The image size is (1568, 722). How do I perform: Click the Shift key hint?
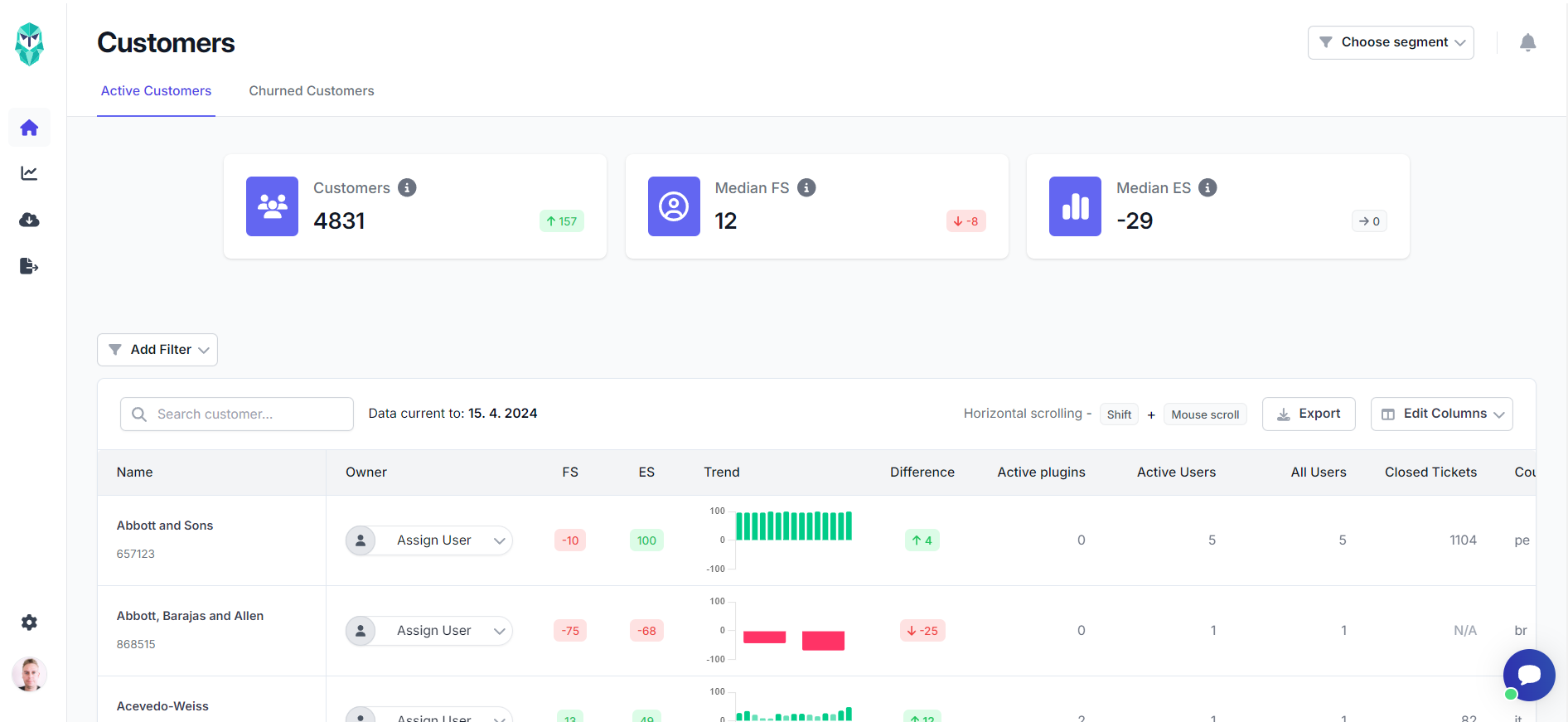pos(1119,414)
